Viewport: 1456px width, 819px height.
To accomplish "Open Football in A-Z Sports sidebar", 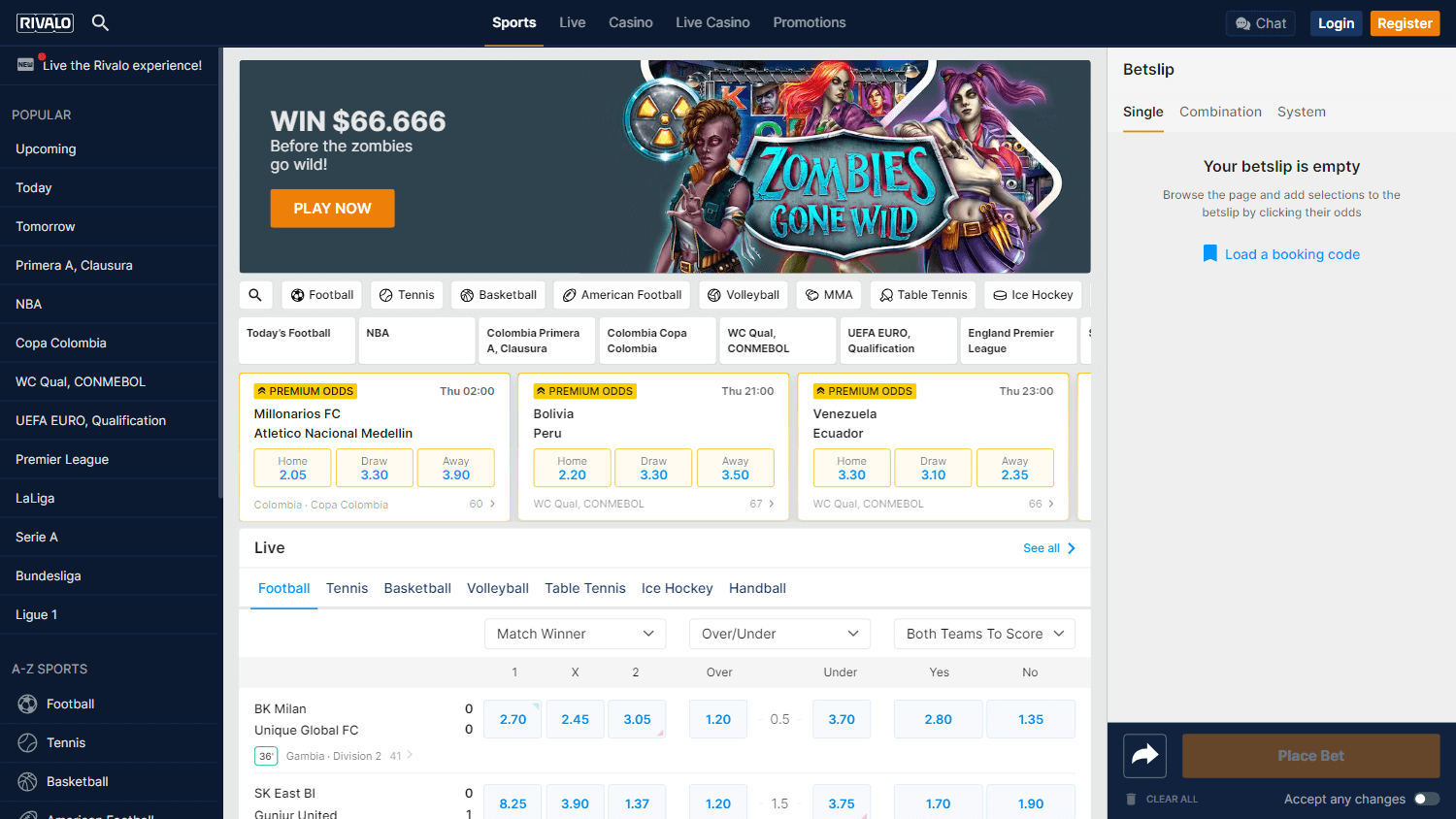I will [110, 704].
